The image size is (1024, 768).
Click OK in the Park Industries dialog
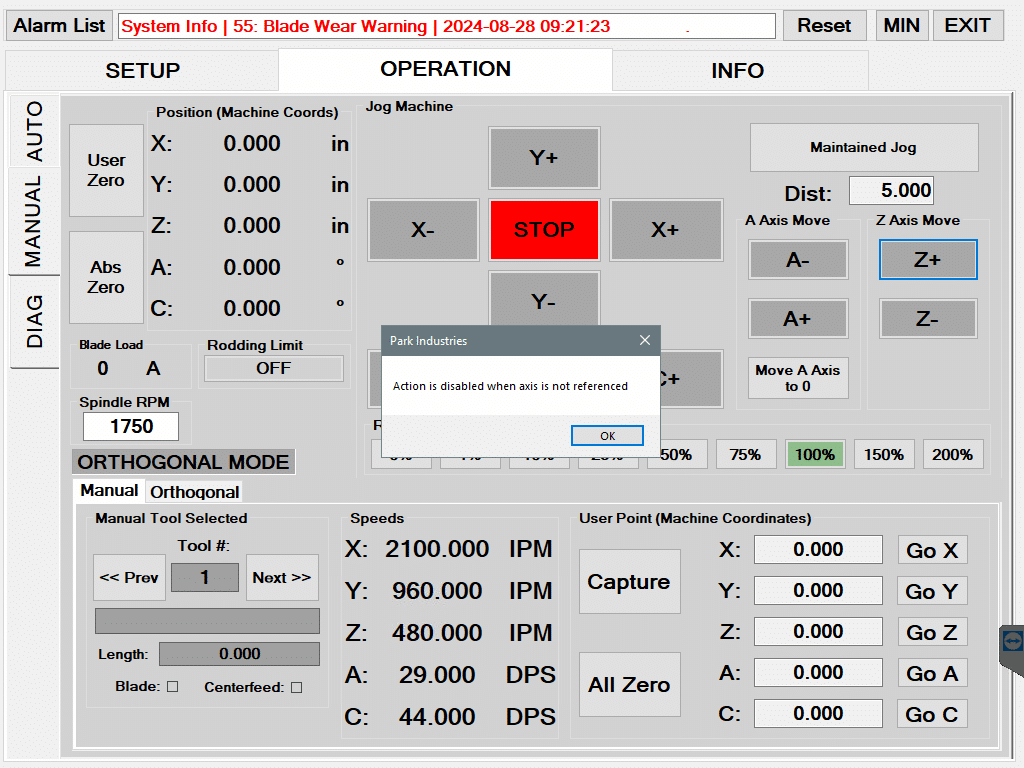607,436
